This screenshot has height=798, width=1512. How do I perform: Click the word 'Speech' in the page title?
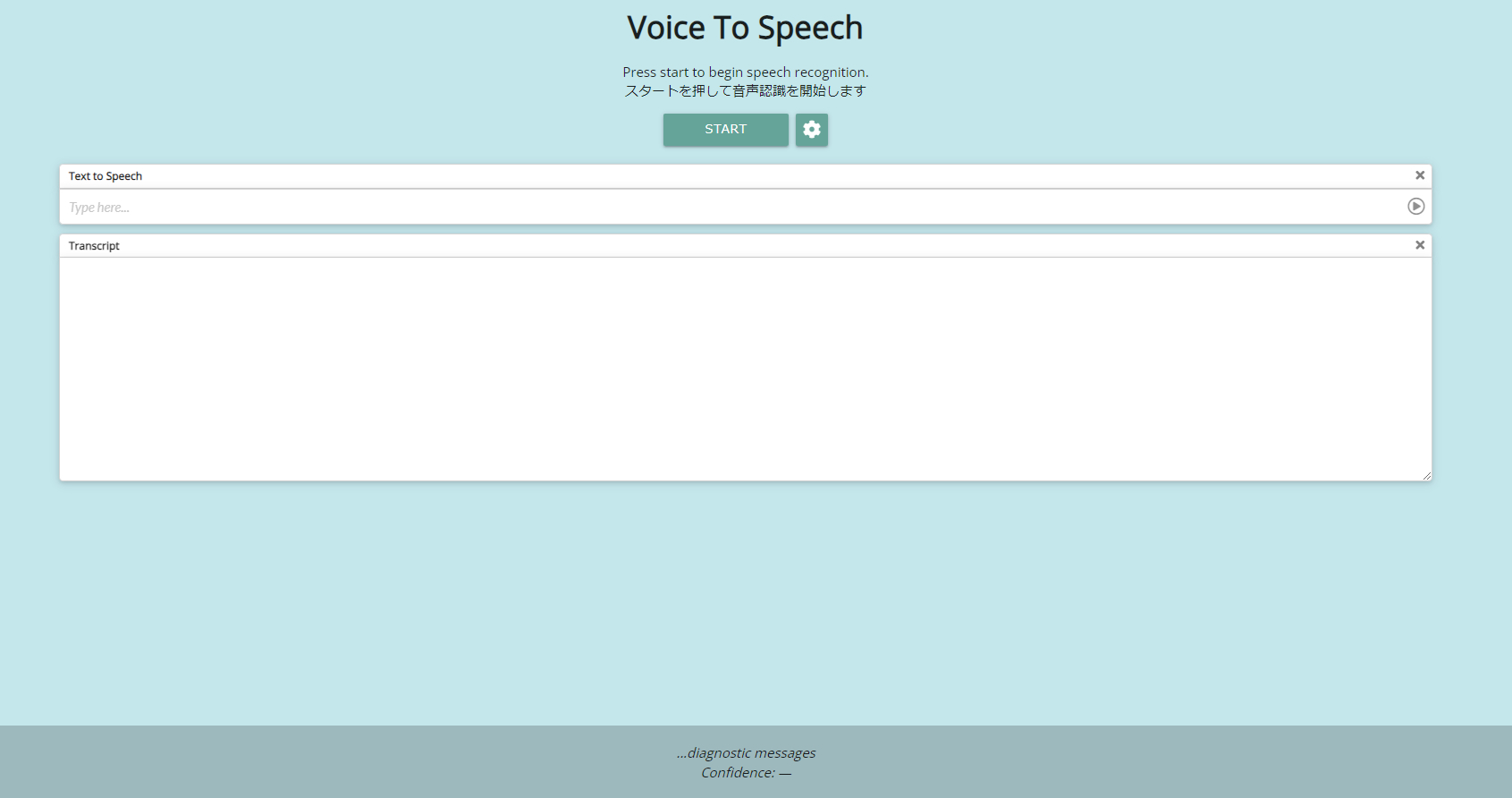[809, 28]
